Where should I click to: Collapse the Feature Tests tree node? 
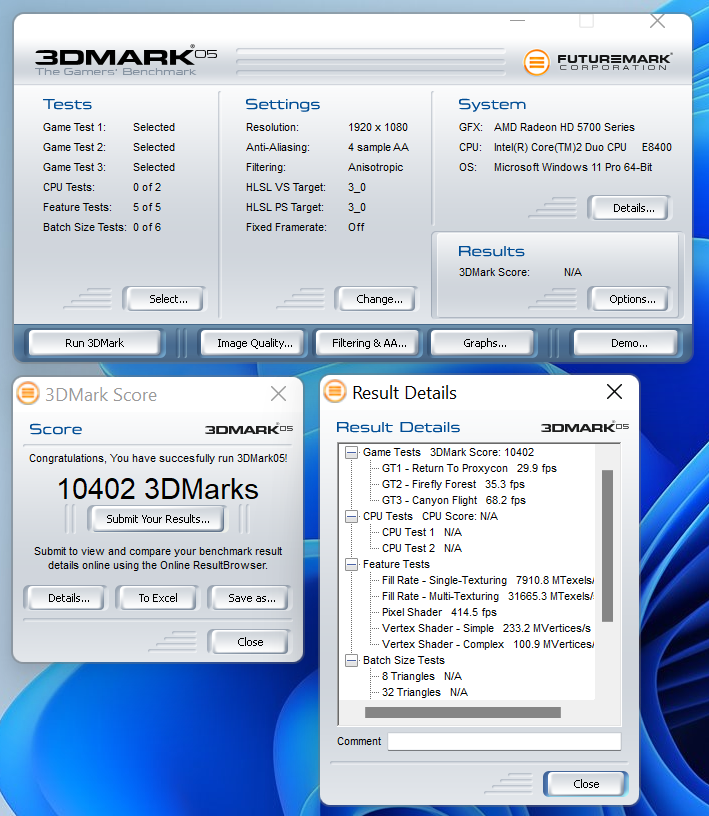pyautogui.click(x=352, y=564)
